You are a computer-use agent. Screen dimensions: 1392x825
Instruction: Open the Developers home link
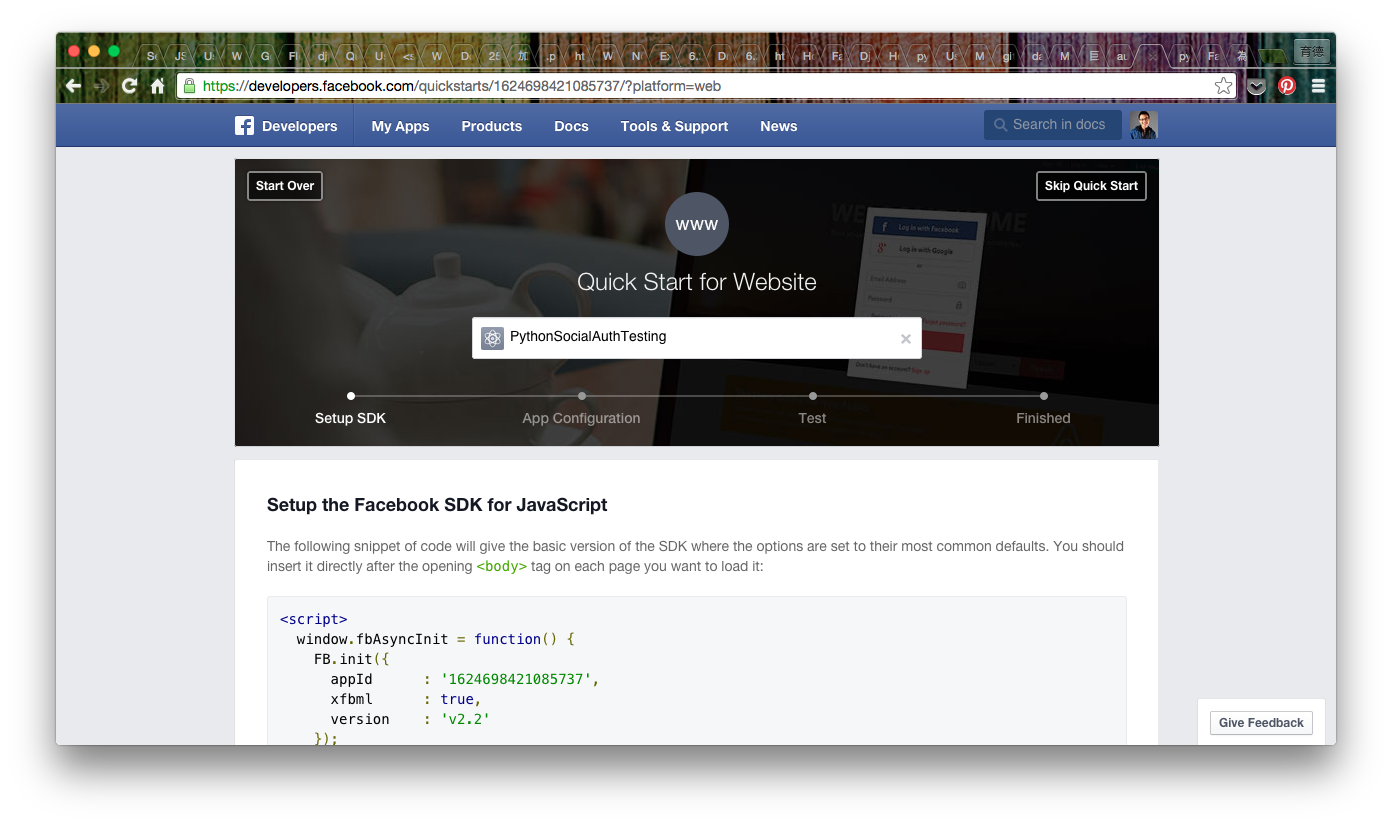pyautogui.click(x=299, y=126)
